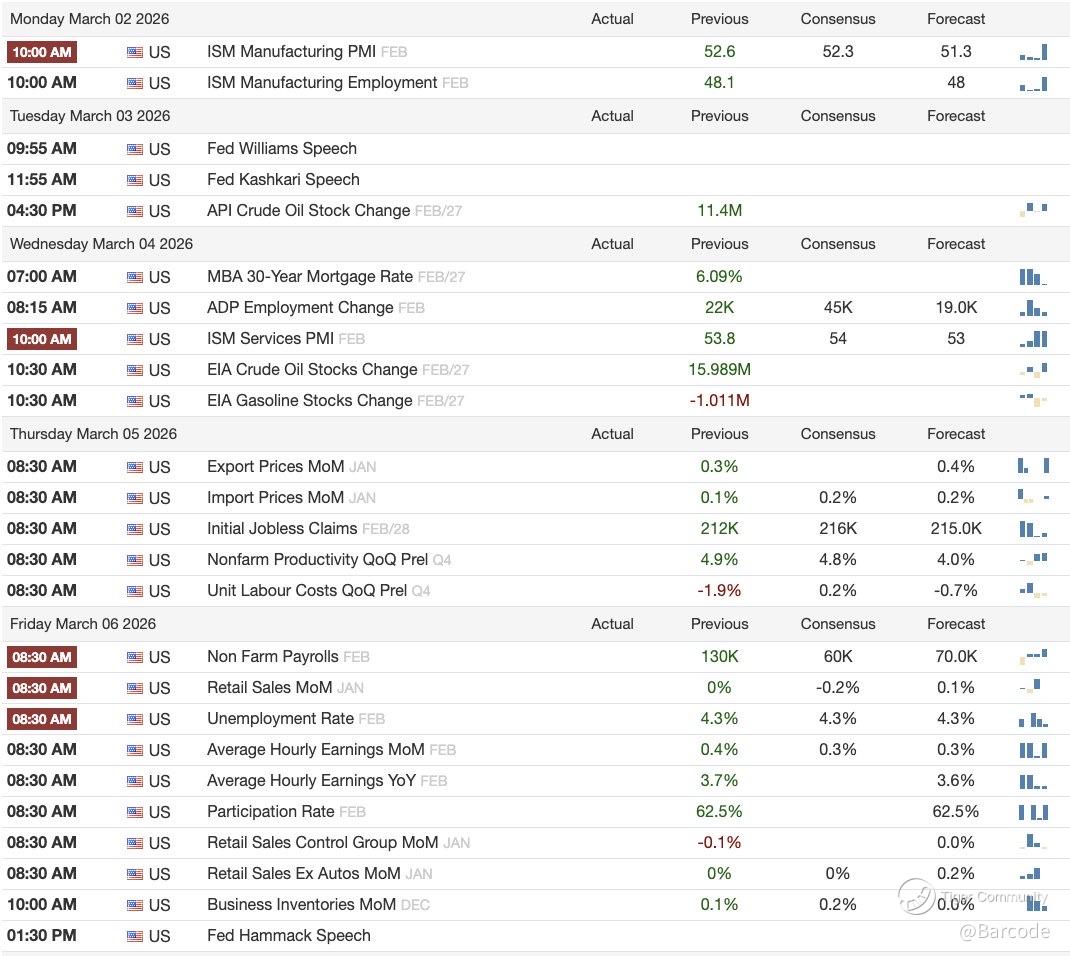Click the ADP Employment Change mini chart icon
Viewport: 1070px width, 956px height.
click(1033, 308)
